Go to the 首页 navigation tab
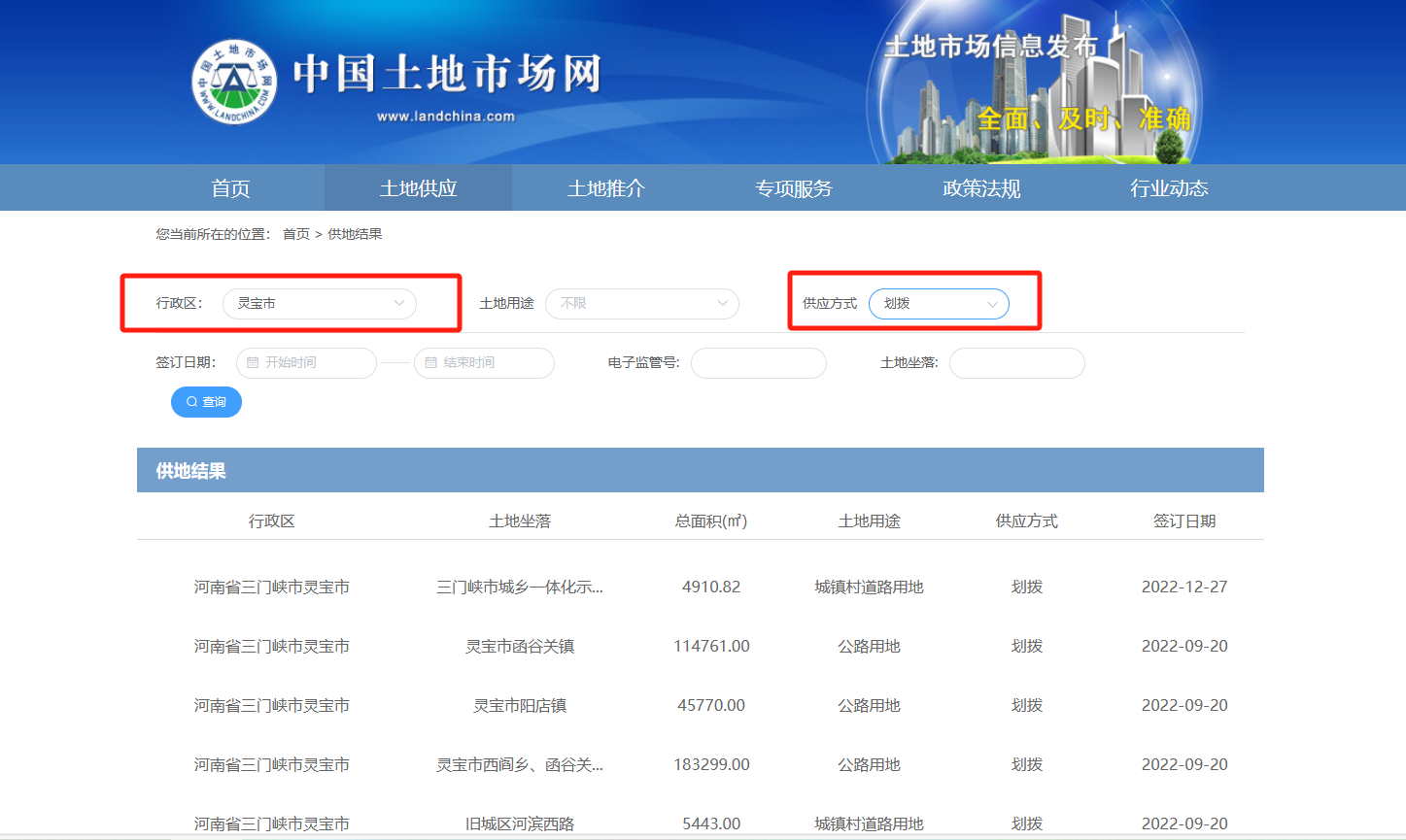1406x840 pixels. point(230,188)
